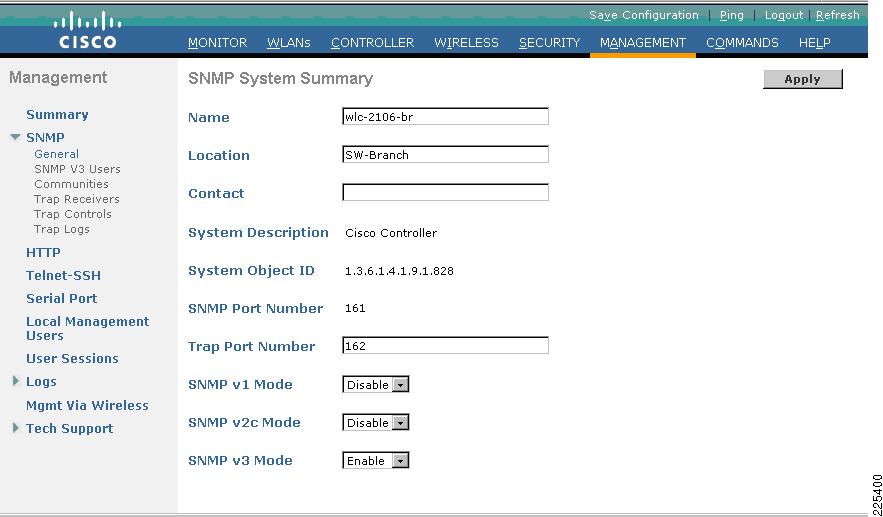Open SNMP v1 Mode dropdown

tap(376, 385)
